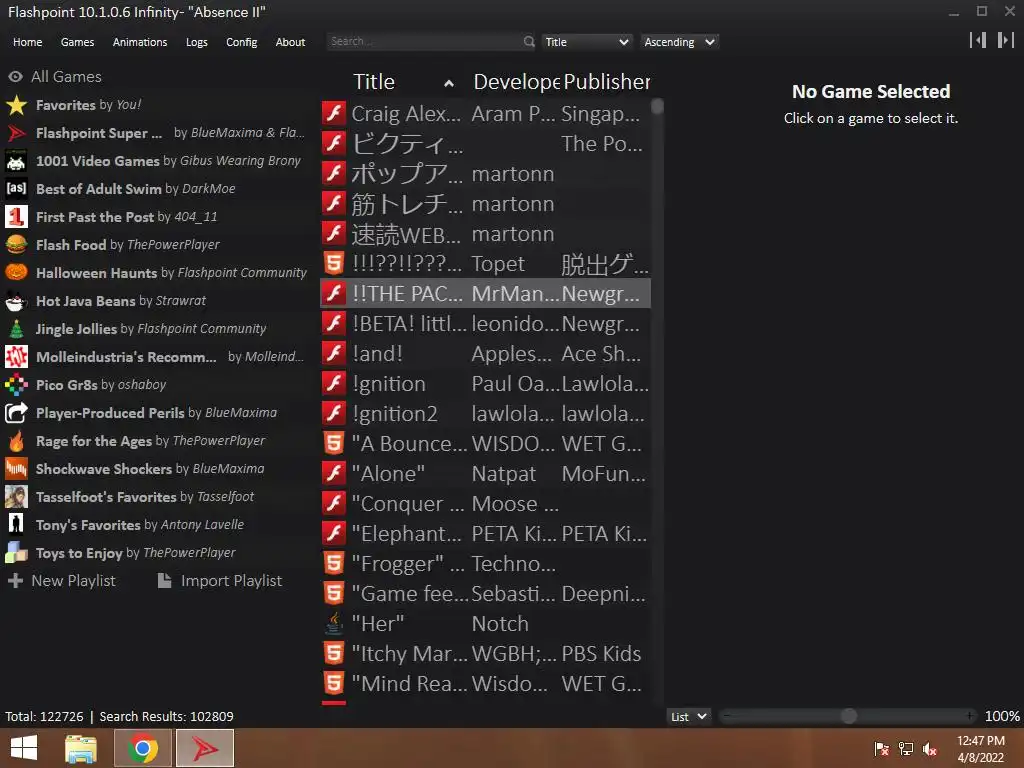Screen dimensions: 1024x768
Task: Open the About page
Action: pos(290,42)
